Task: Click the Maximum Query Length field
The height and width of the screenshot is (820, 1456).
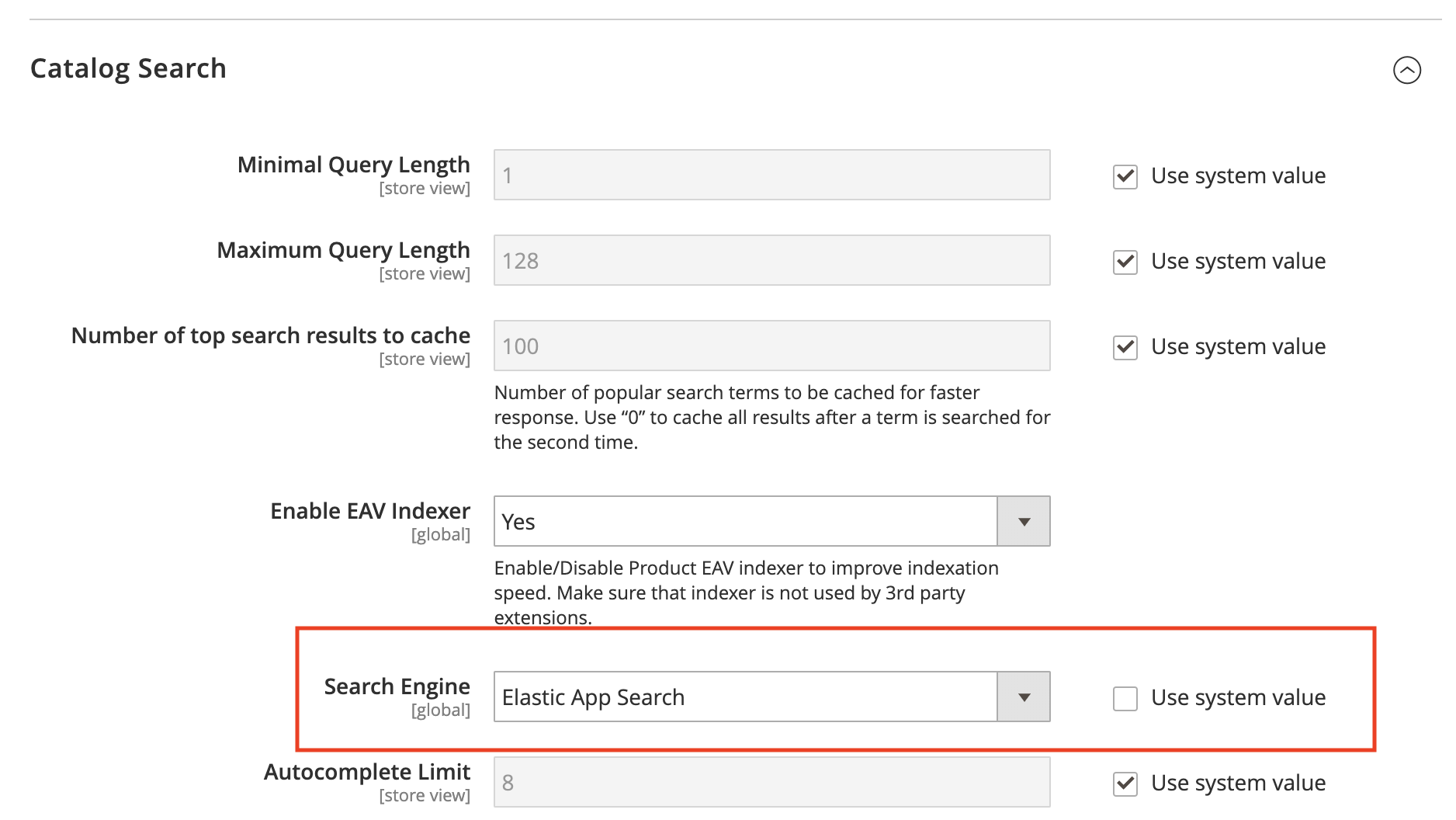Action: coord(771,261)
